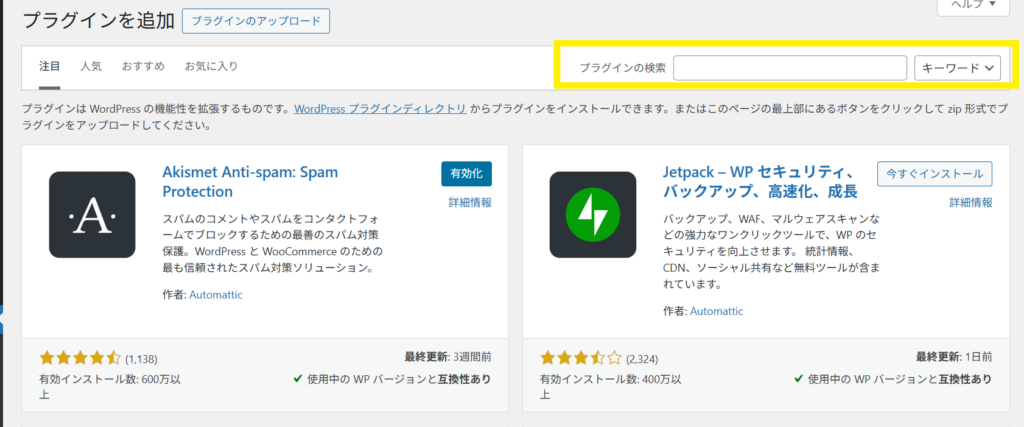Click the Akismet star rating
The width and height of the screenshot is (1024, 427).
click(80, 358)
